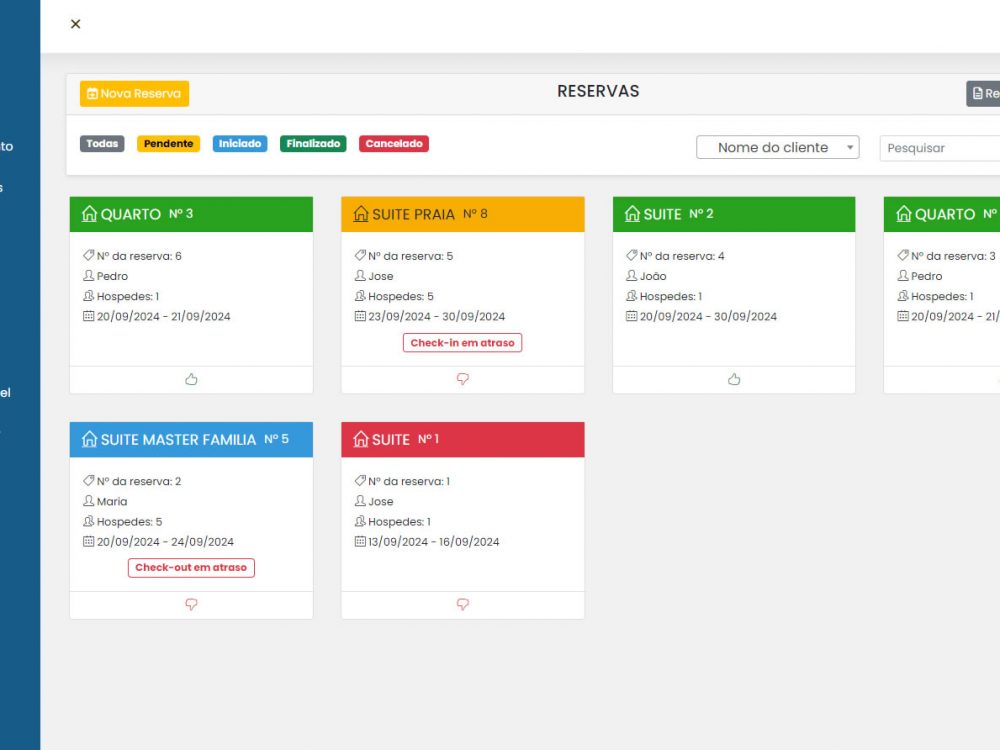Image resolution: width=1000 pixels, height=750 pixels.
Task: Click the house icon on Suite Master Familia header
Action: click(x=89, y=439)
